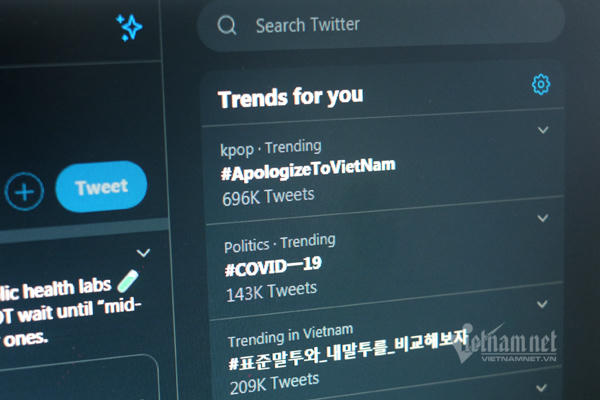
Task: Click the Vietnamnet watermark logo
Action: (505, 344)
